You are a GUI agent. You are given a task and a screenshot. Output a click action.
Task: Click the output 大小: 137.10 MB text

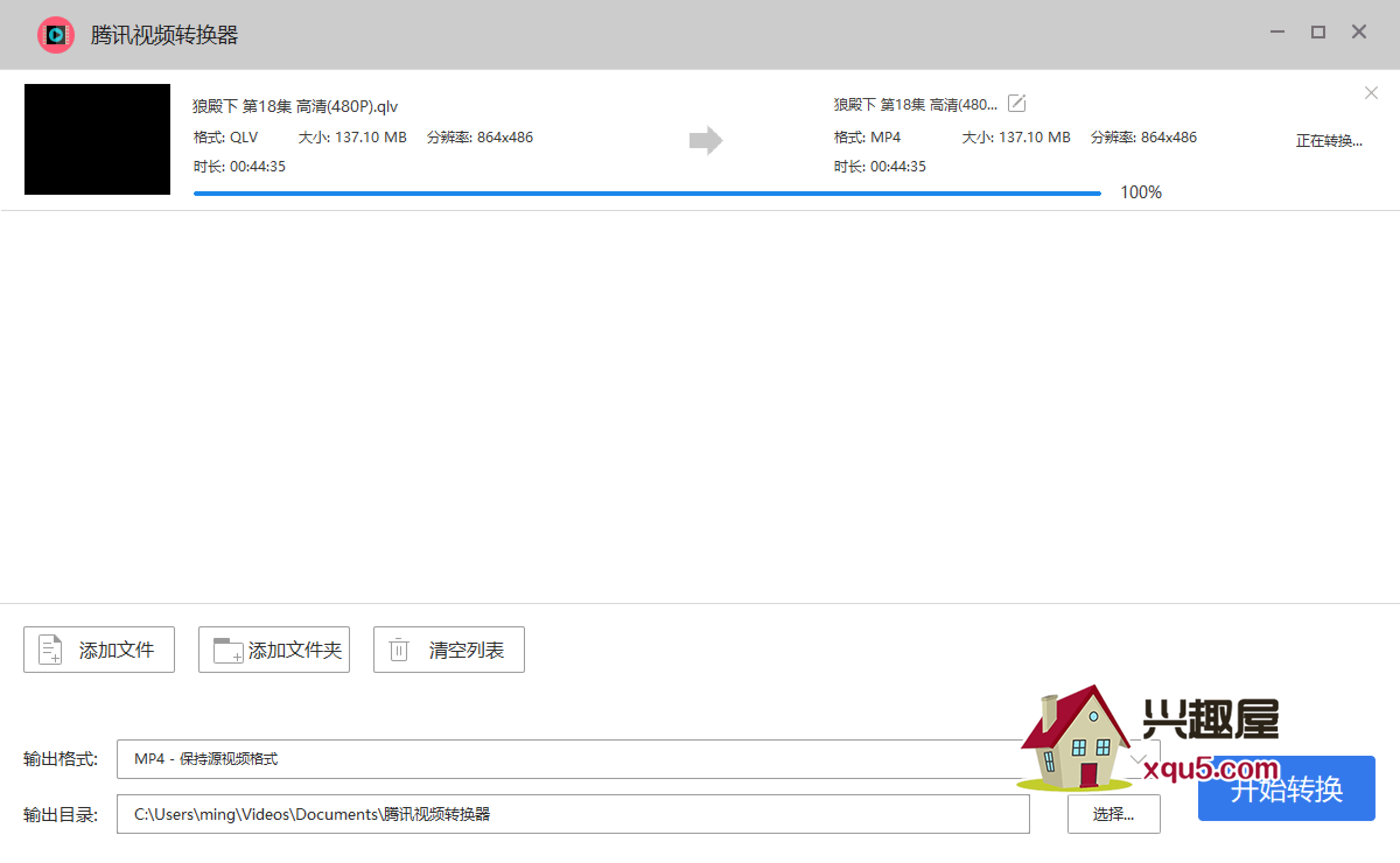coord(1016,138)
